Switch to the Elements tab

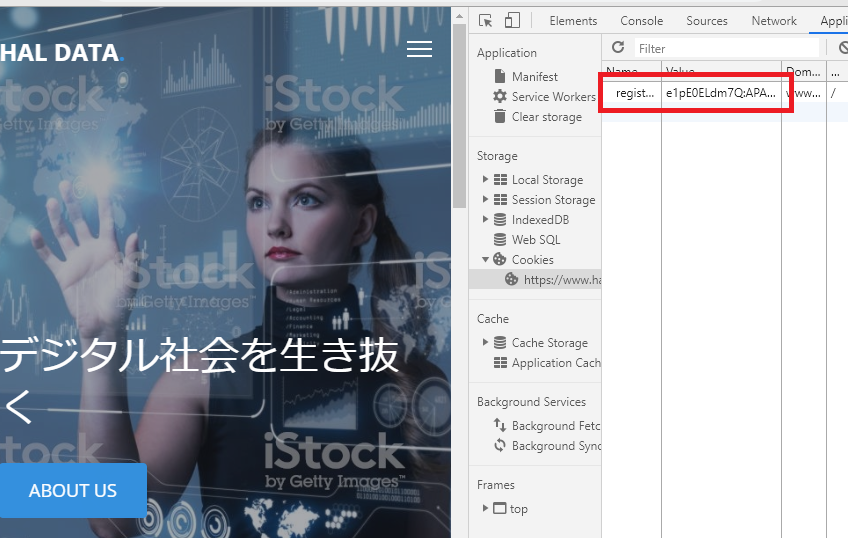(573, 21)
